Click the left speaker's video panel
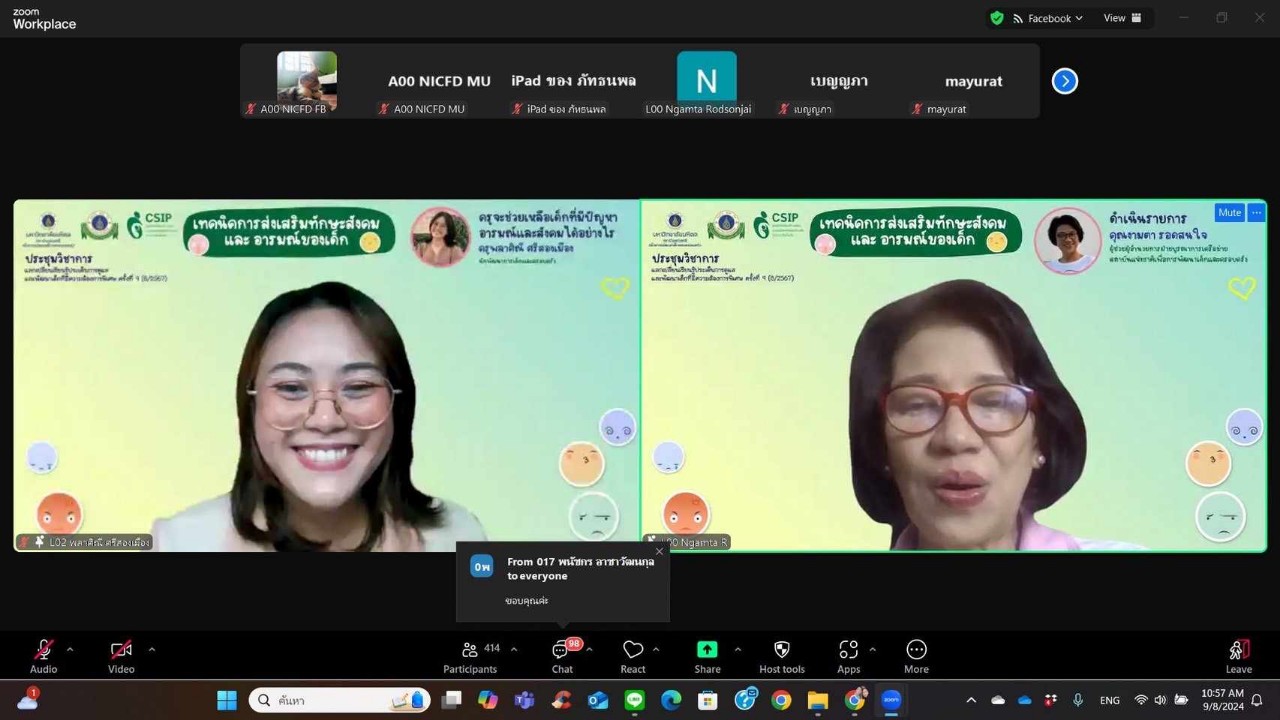 pos(326,376)
